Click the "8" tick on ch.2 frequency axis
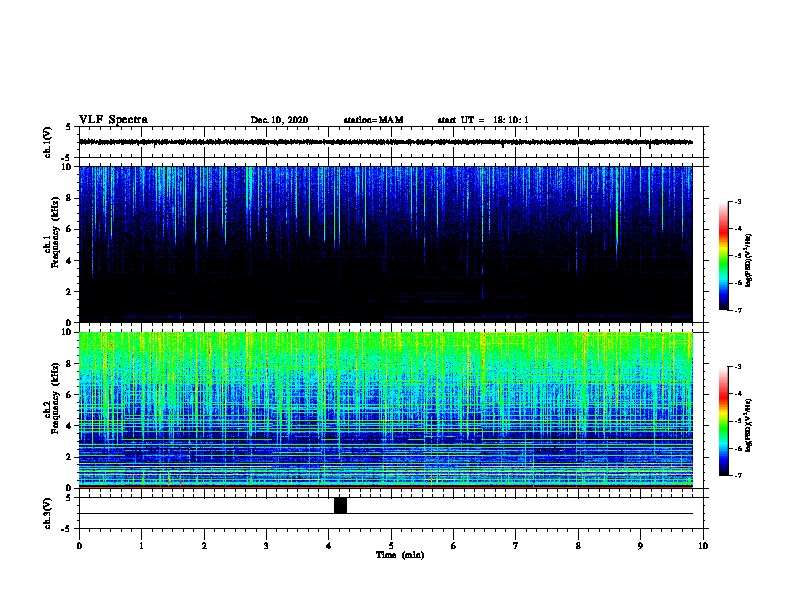This screenshot has height=612, width=792. coord(69,364)
